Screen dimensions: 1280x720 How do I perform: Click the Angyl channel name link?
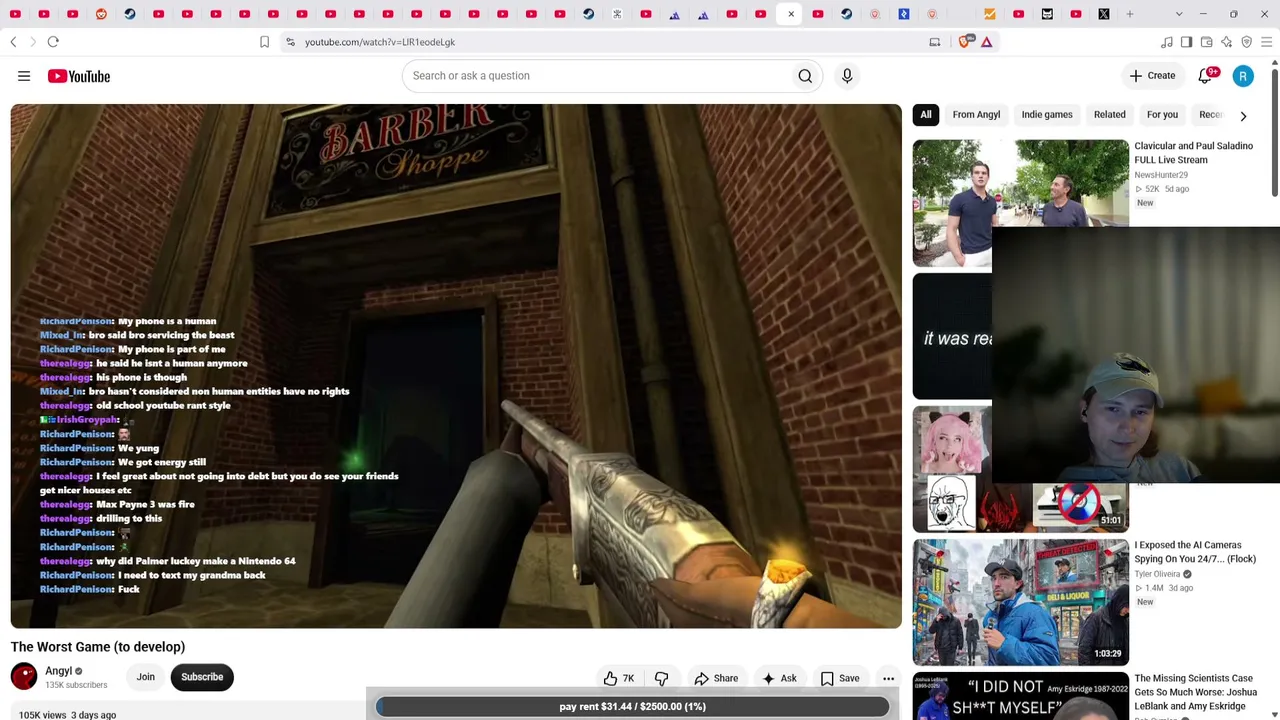(59, 671)
